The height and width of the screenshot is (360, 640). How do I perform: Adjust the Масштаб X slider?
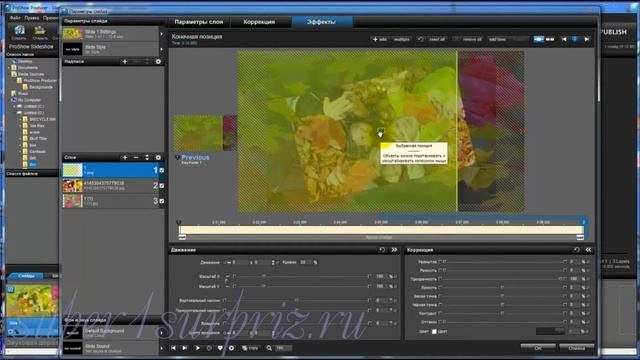[302, 276]
